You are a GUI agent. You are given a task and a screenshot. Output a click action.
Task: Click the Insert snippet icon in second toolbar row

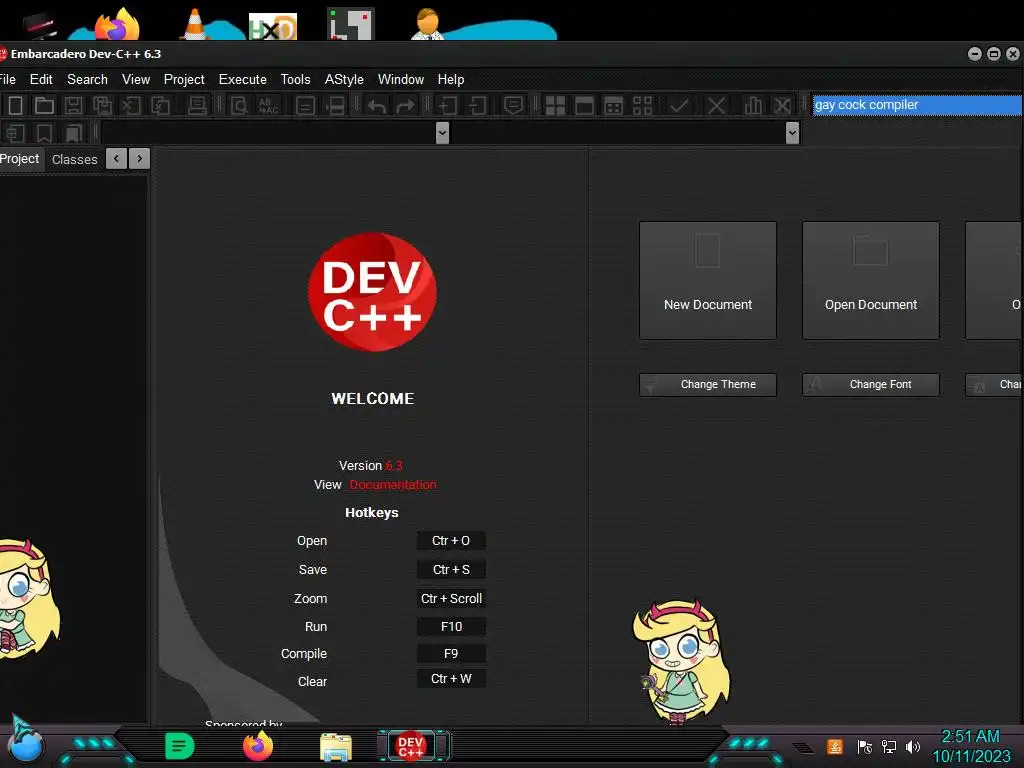tap(15, 133)
